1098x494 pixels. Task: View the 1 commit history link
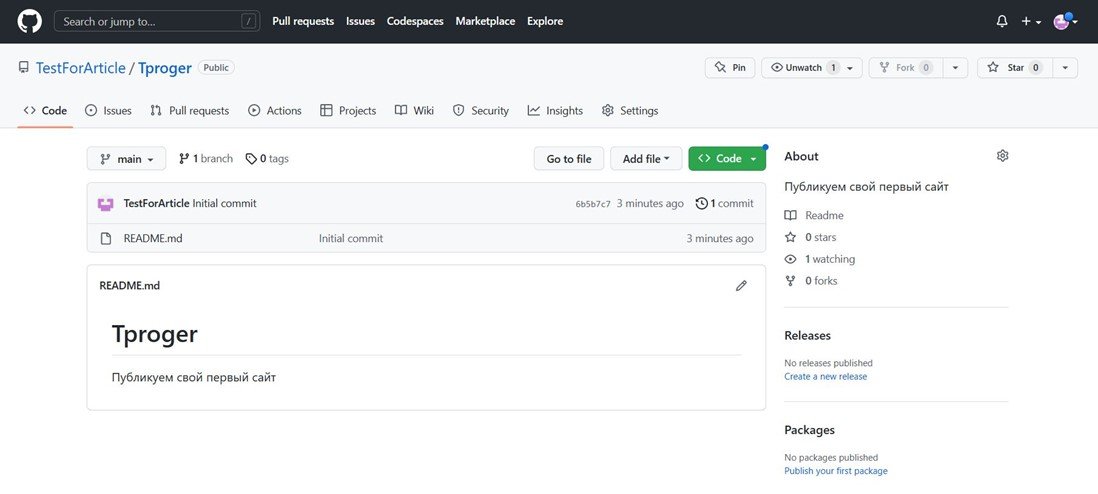725,203
